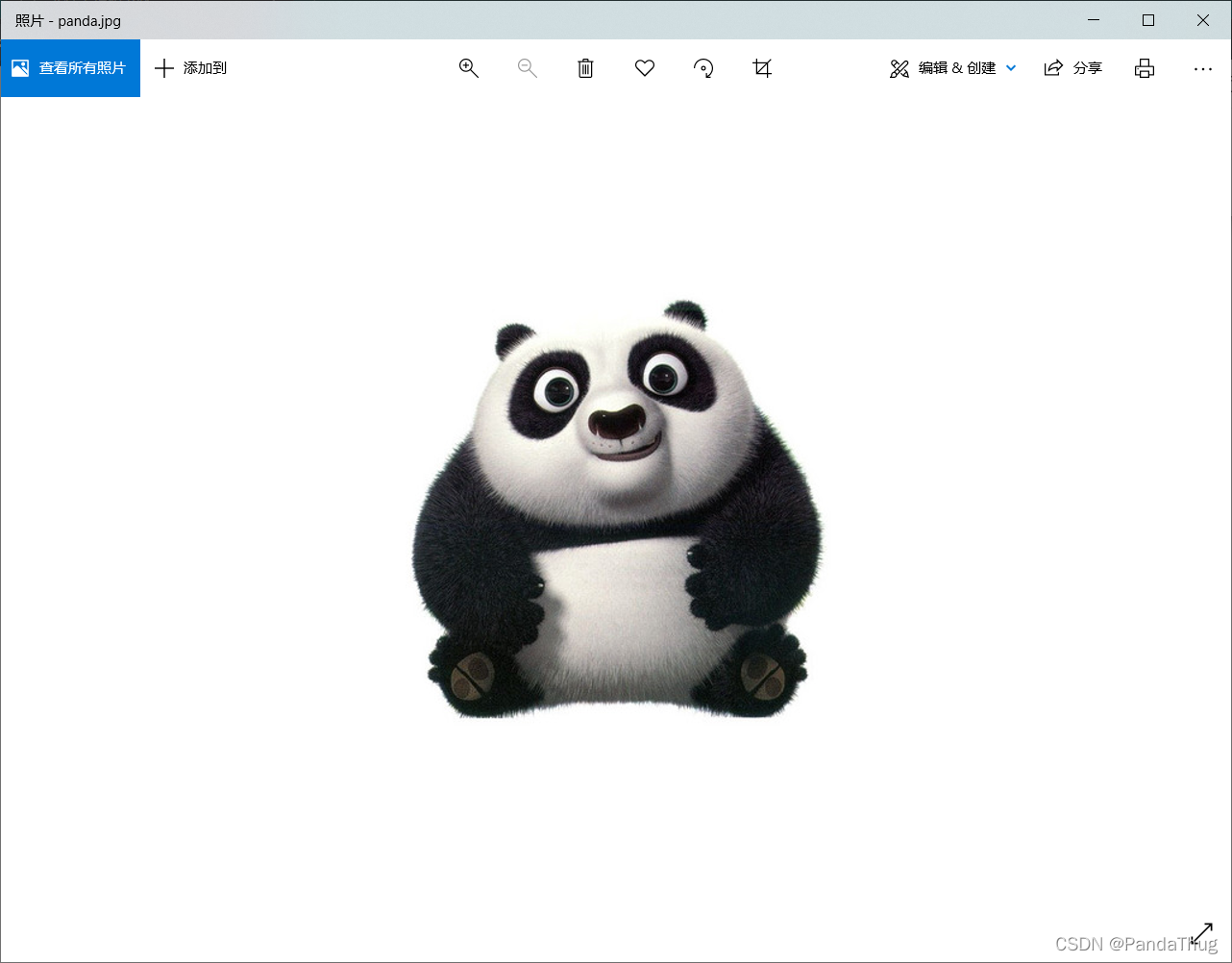
Task: Click the panda image
Action: 618,510
